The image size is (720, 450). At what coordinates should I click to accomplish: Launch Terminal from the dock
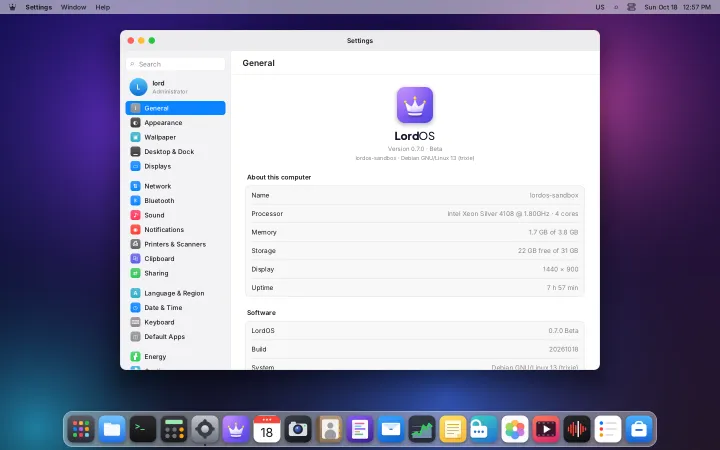pos(143,429)
